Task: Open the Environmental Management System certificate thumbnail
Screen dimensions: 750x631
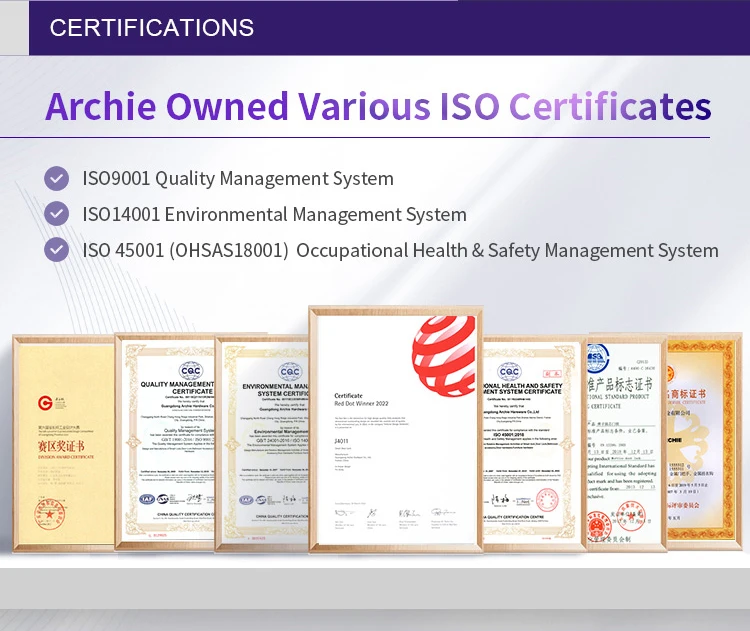Action: [x=262, y=445]
